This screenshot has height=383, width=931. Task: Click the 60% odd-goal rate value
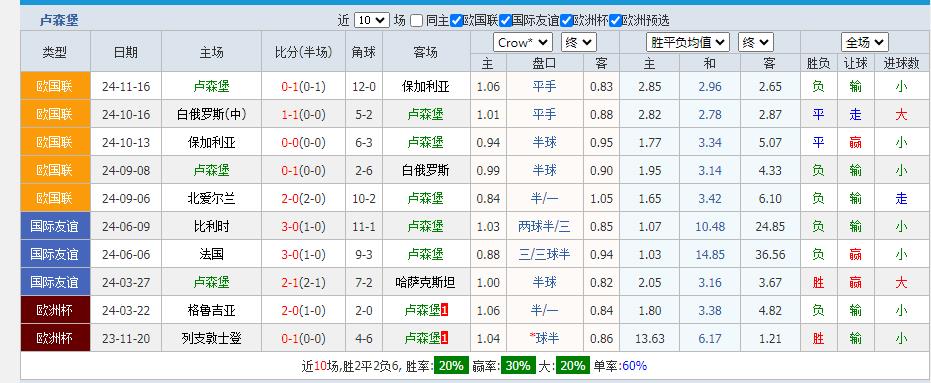[634, 366]
